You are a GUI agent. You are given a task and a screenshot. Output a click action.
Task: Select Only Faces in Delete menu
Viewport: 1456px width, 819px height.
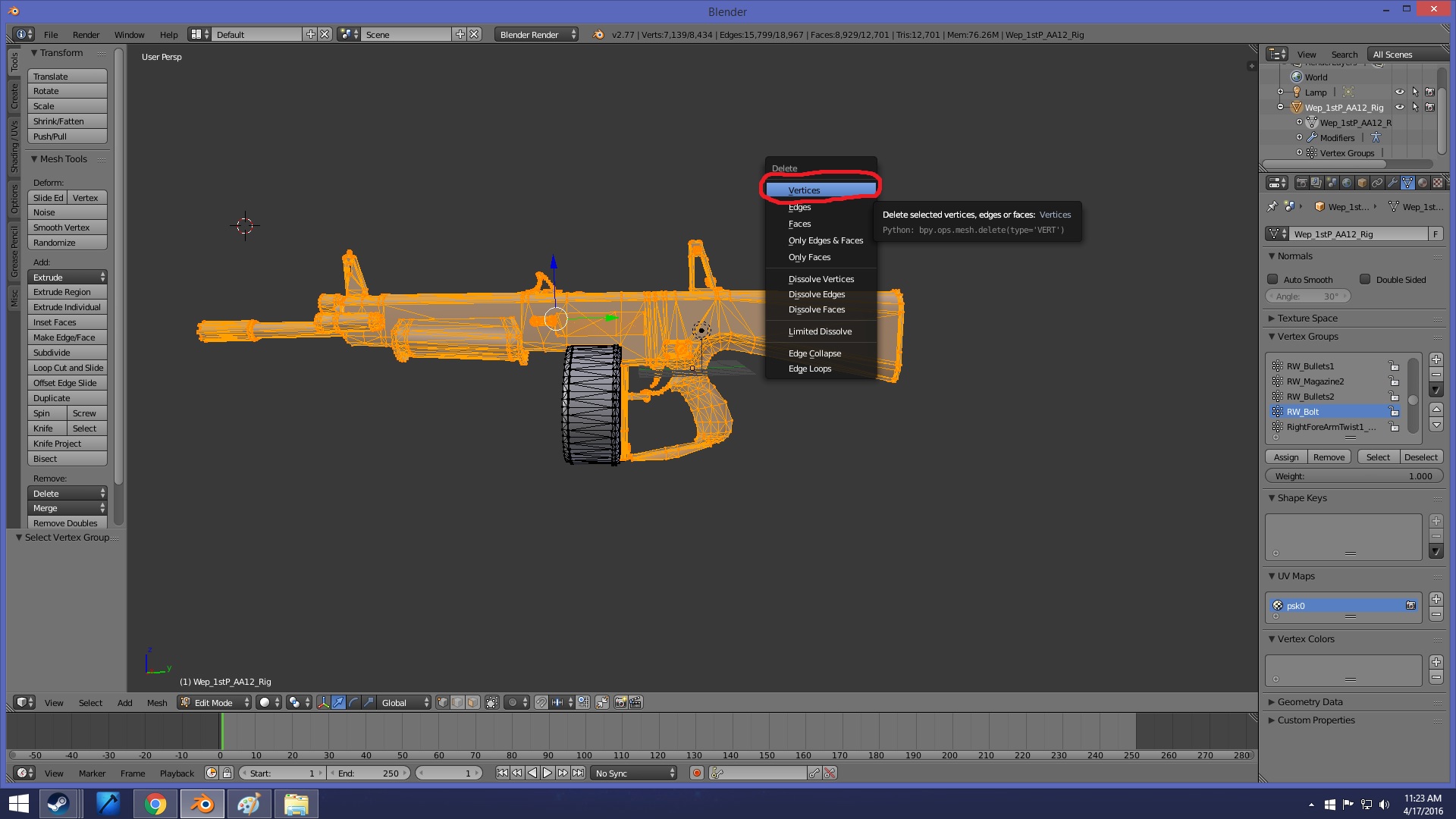[x=809, y=257]
